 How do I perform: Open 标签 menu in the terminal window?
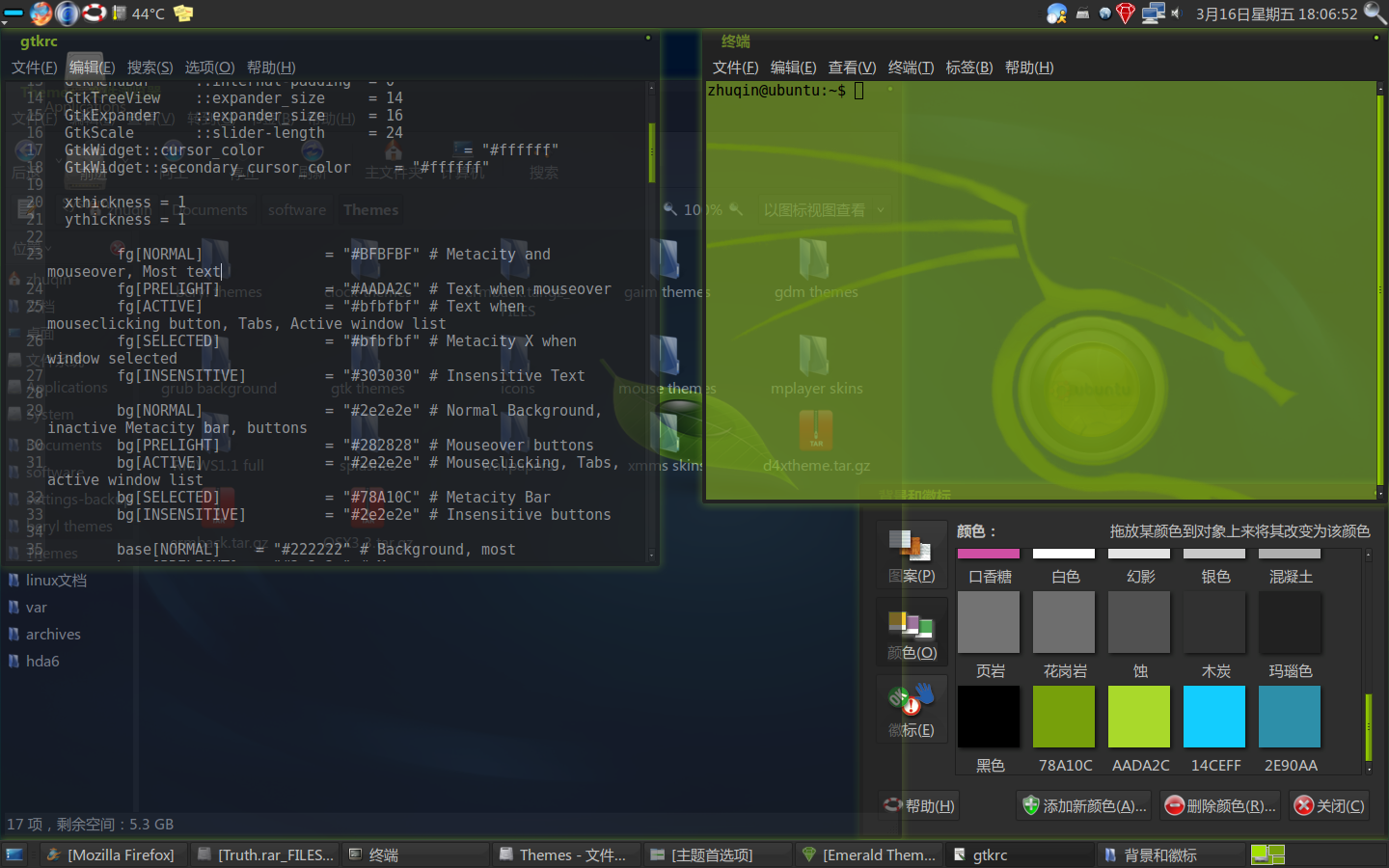[x=969, y=68]
